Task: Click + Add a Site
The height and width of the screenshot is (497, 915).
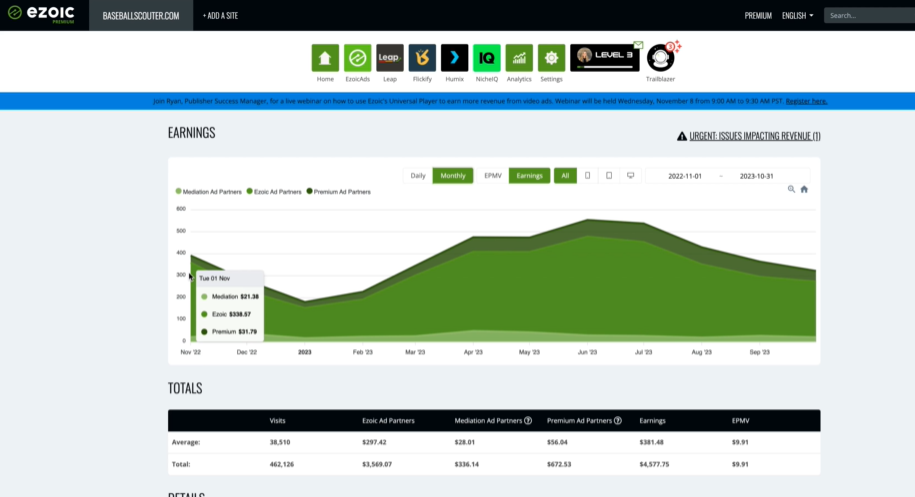Action: point(220,16)
